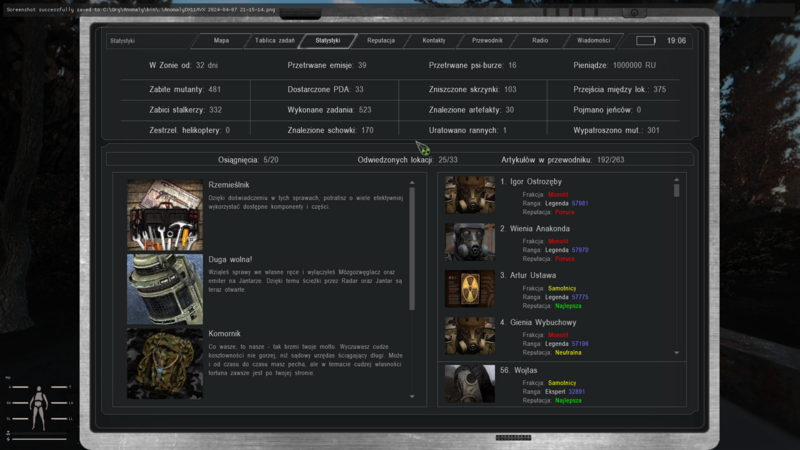Click the ranking list down arrow
The image size is (800, 450).
[677, 353]
